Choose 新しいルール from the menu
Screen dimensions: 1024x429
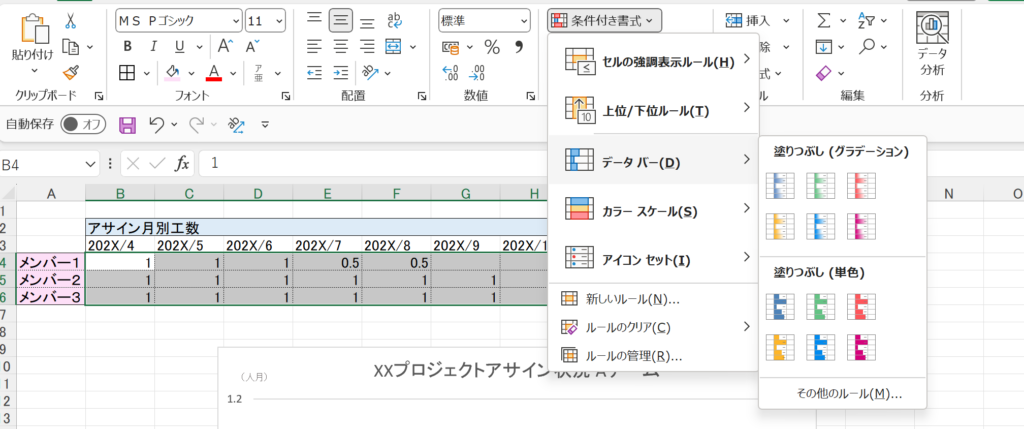[x=632, y=299]
